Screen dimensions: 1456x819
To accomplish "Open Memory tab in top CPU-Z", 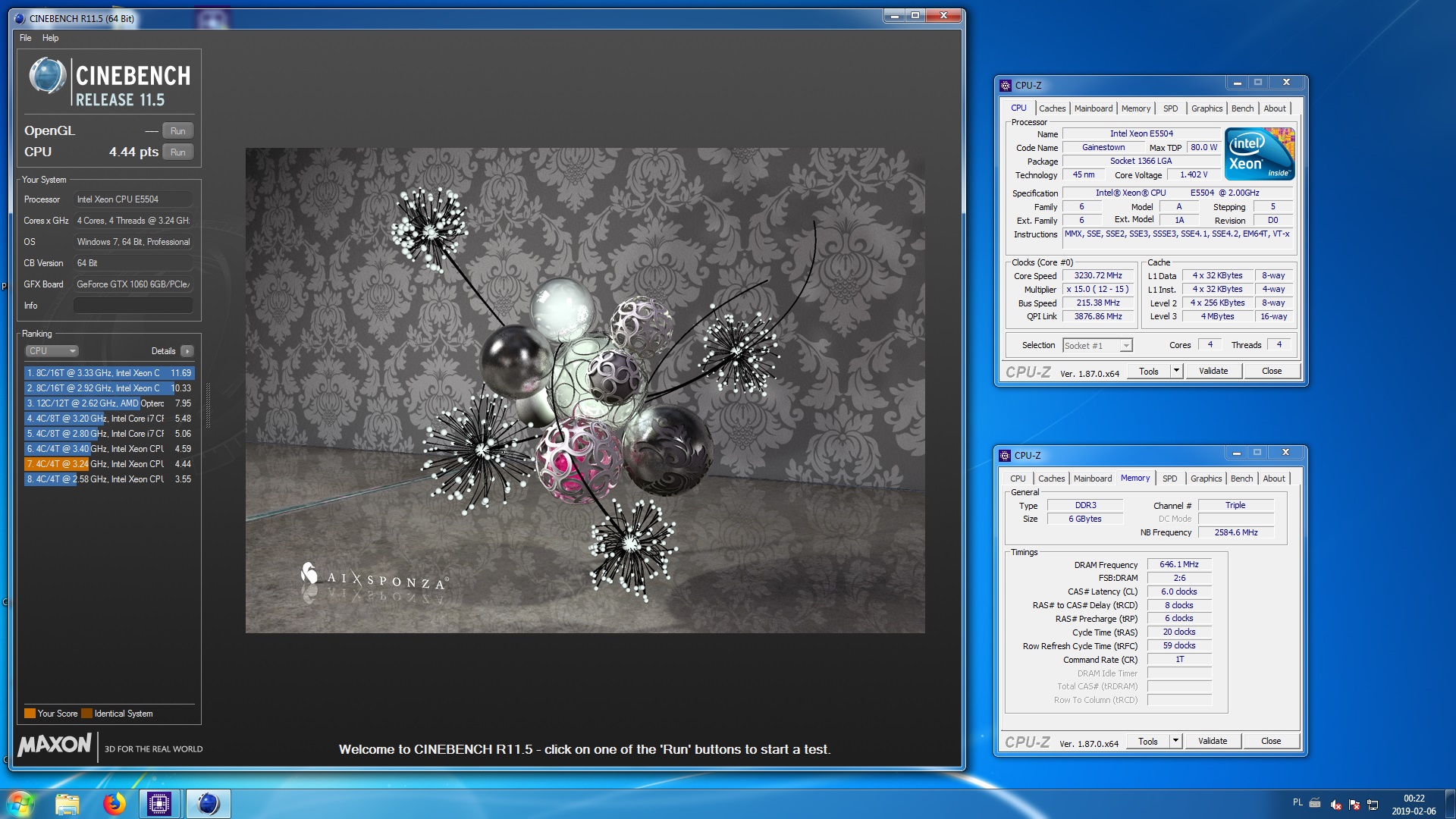I will [x=1136, y=108].
